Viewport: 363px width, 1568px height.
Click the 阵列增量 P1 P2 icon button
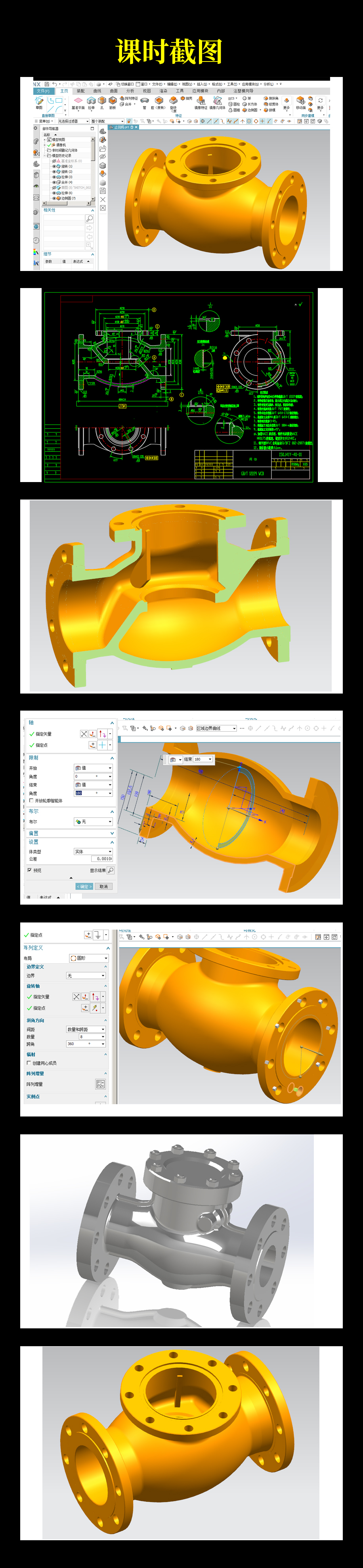[x=100, y=1084]
